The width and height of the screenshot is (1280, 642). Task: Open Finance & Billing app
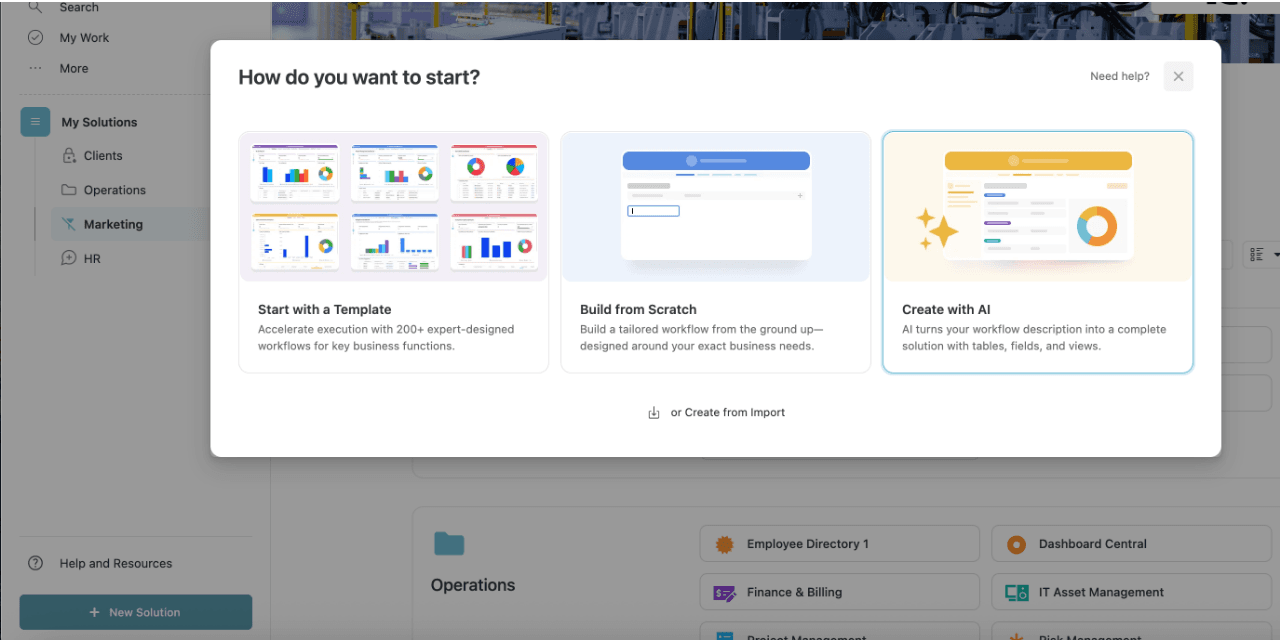(839, 592)
